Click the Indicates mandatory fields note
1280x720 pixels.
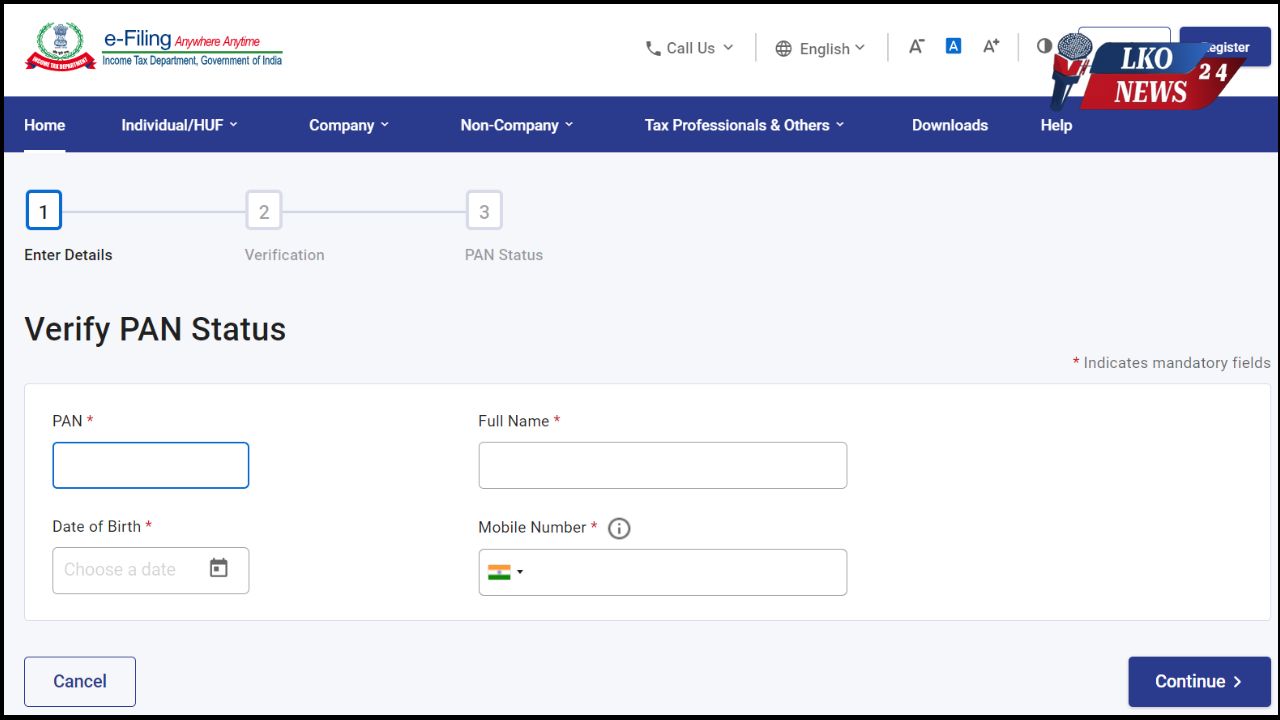point(1172,363)
